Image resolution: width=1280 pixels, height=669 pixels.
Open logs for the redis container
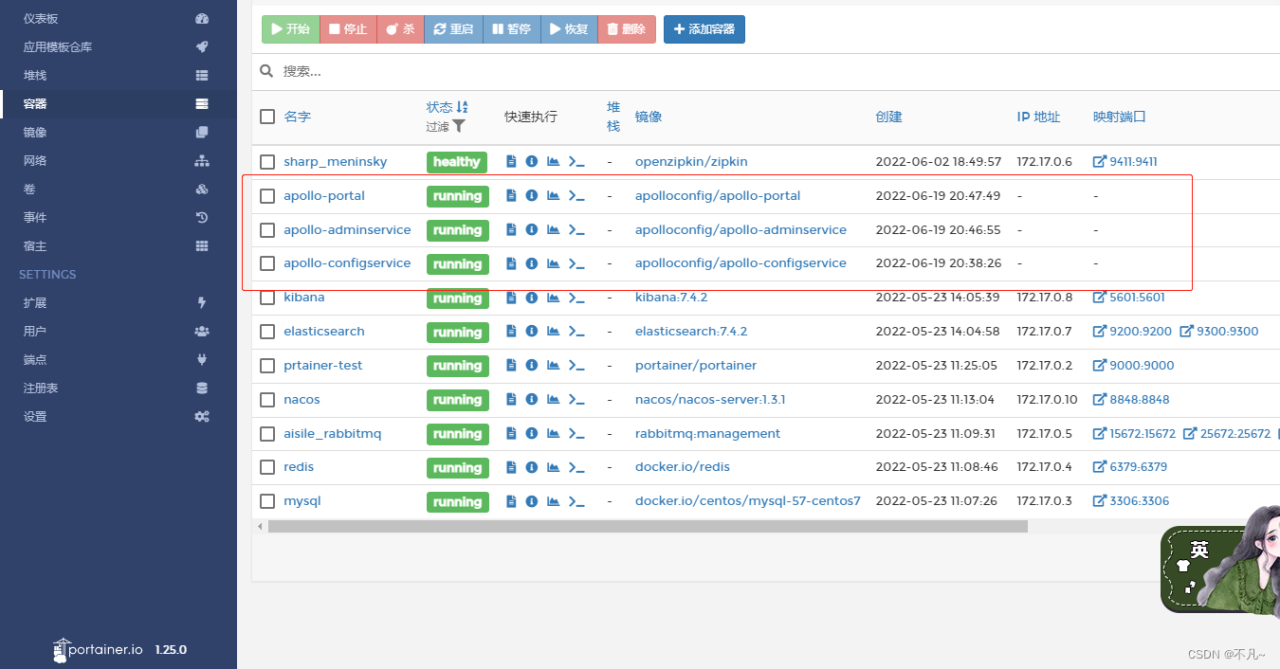510,467
